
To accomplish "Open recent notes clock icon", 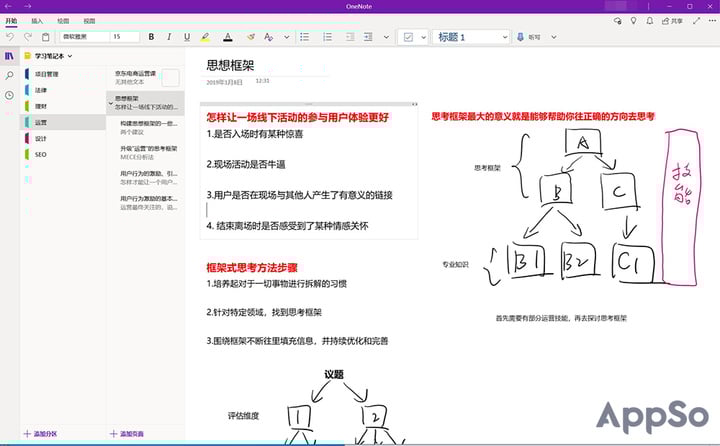I will click(9, 96).
